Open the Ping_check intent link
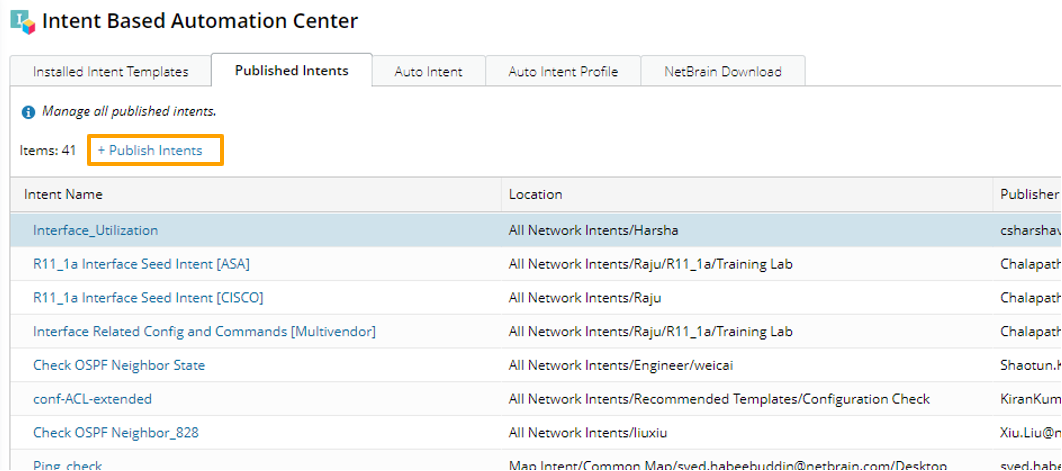 click(x=68, y=465)
